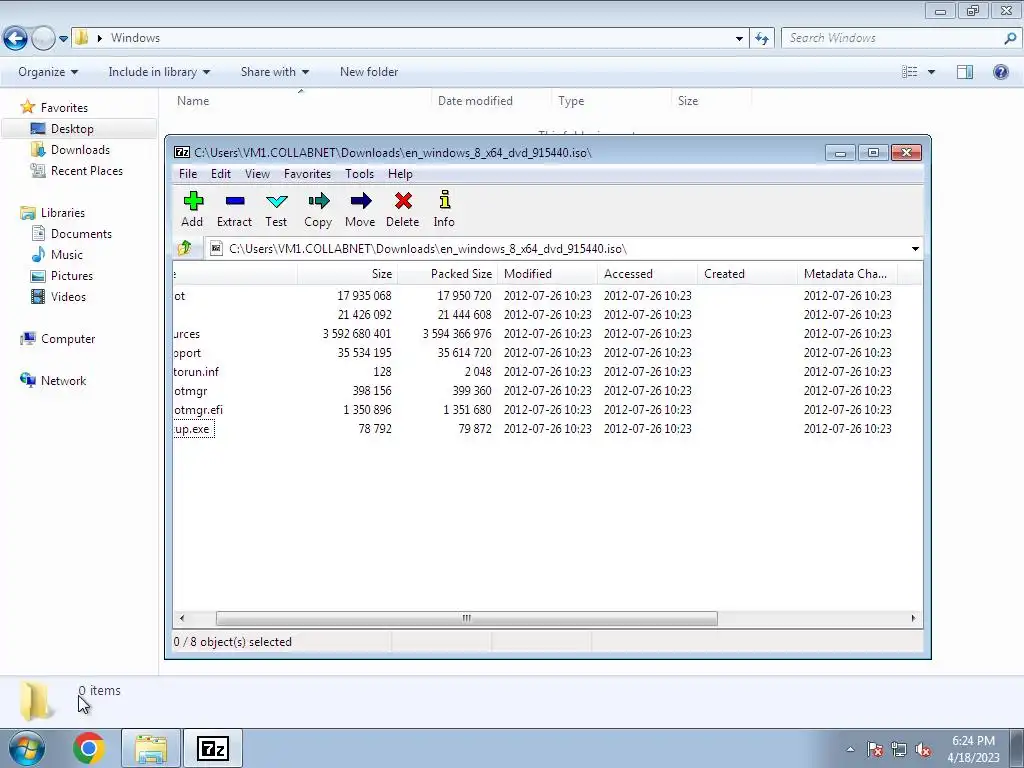Sort by Accessed column header

[647, 274]
